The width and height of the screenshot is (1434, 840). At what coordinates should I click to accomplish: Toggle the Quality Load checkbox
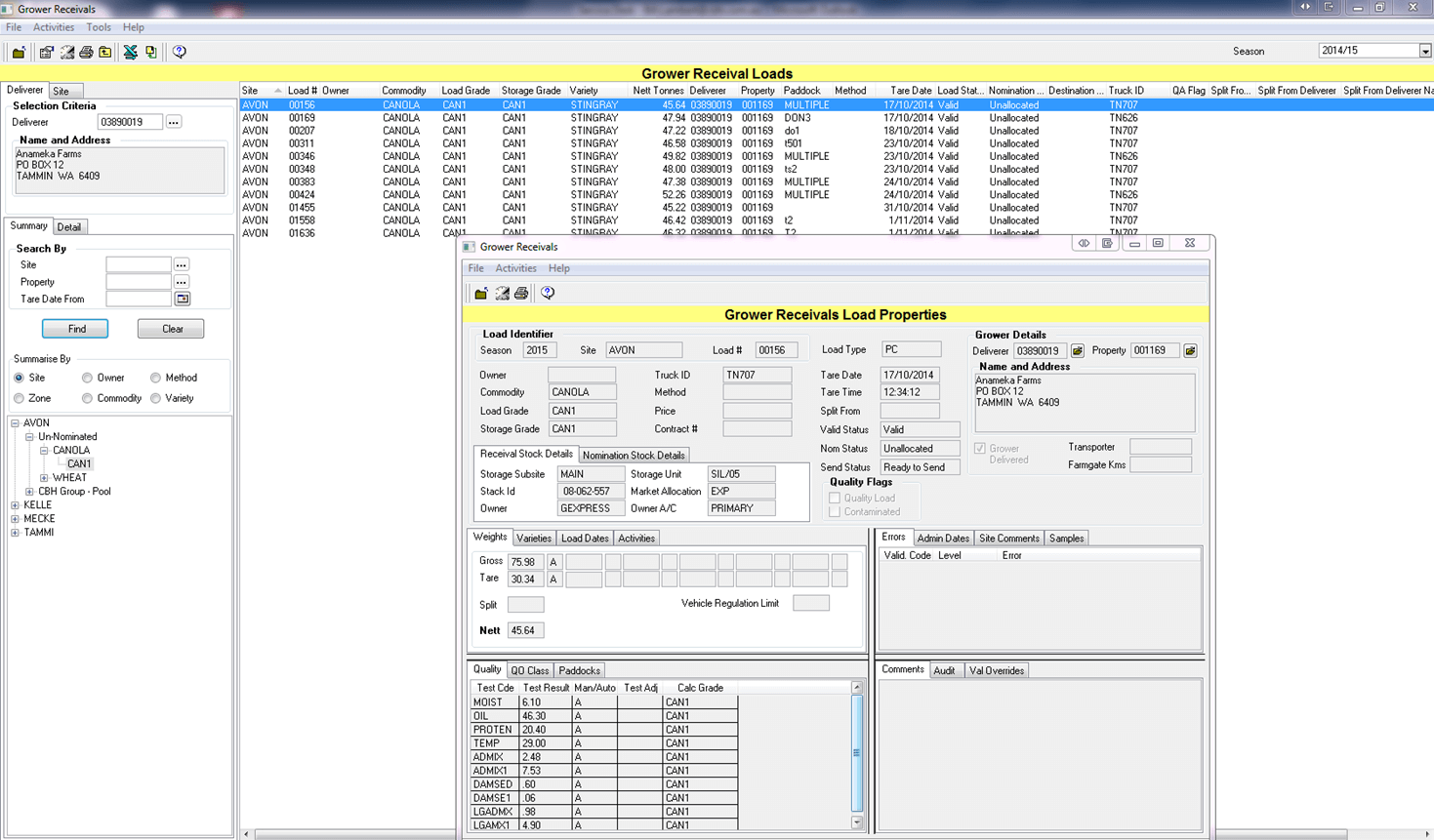835,498
